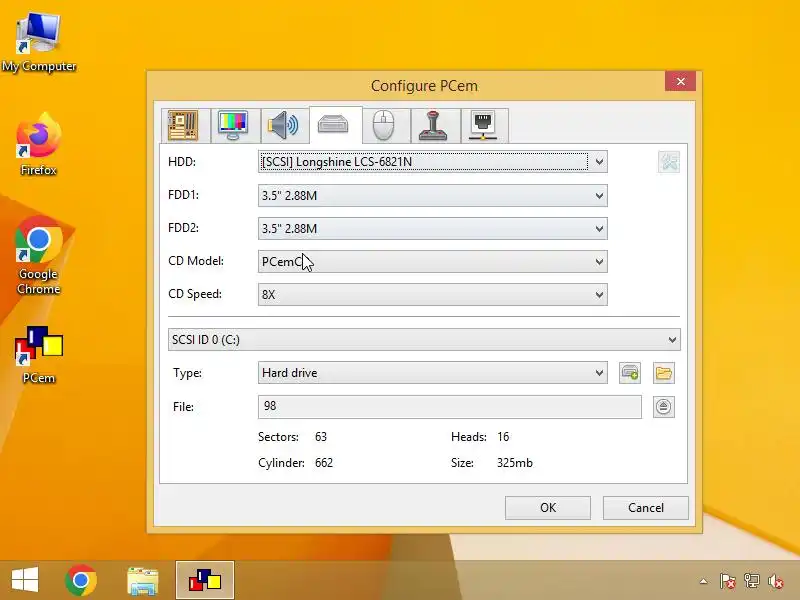800x600 pixels.
Task: Open the joystick settings tab
Action: (x=433, y=126)
